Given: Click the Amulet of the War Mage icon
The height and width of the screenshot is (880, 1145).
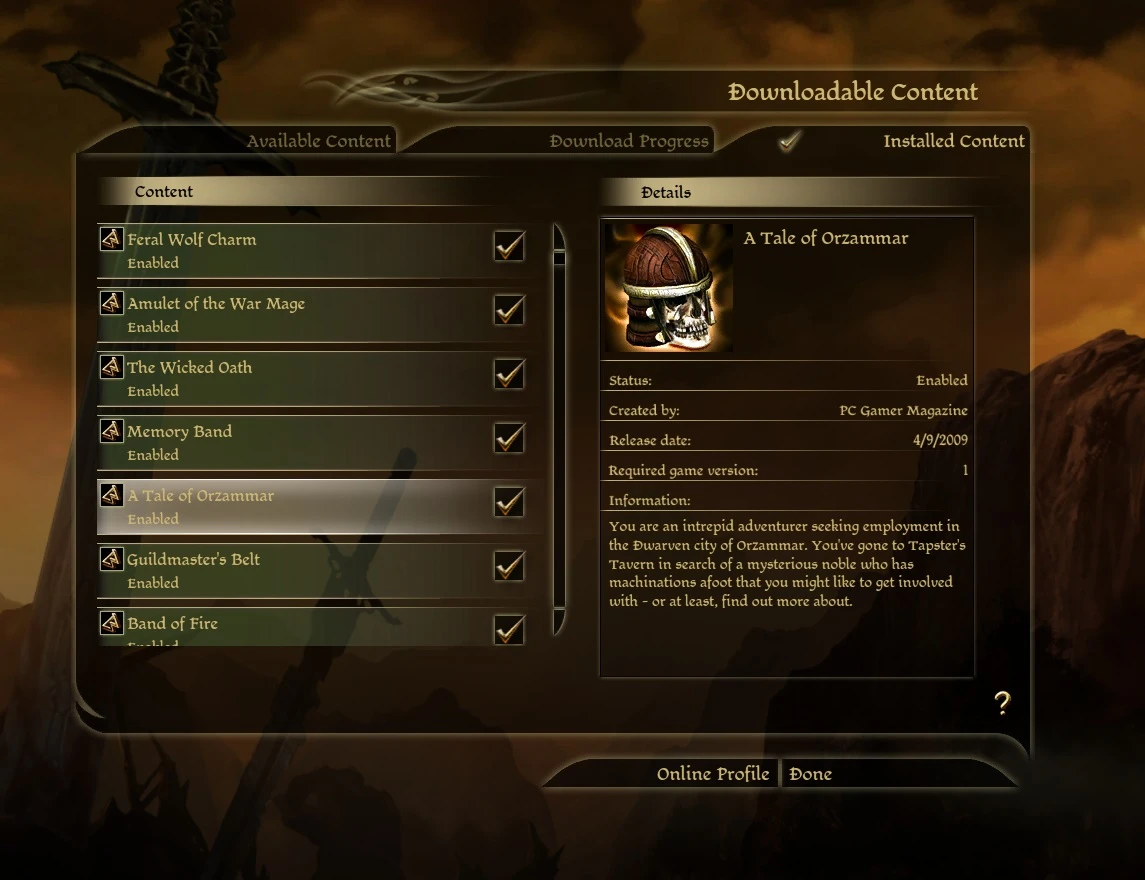Looking at the screenshot, I should 111,303.
